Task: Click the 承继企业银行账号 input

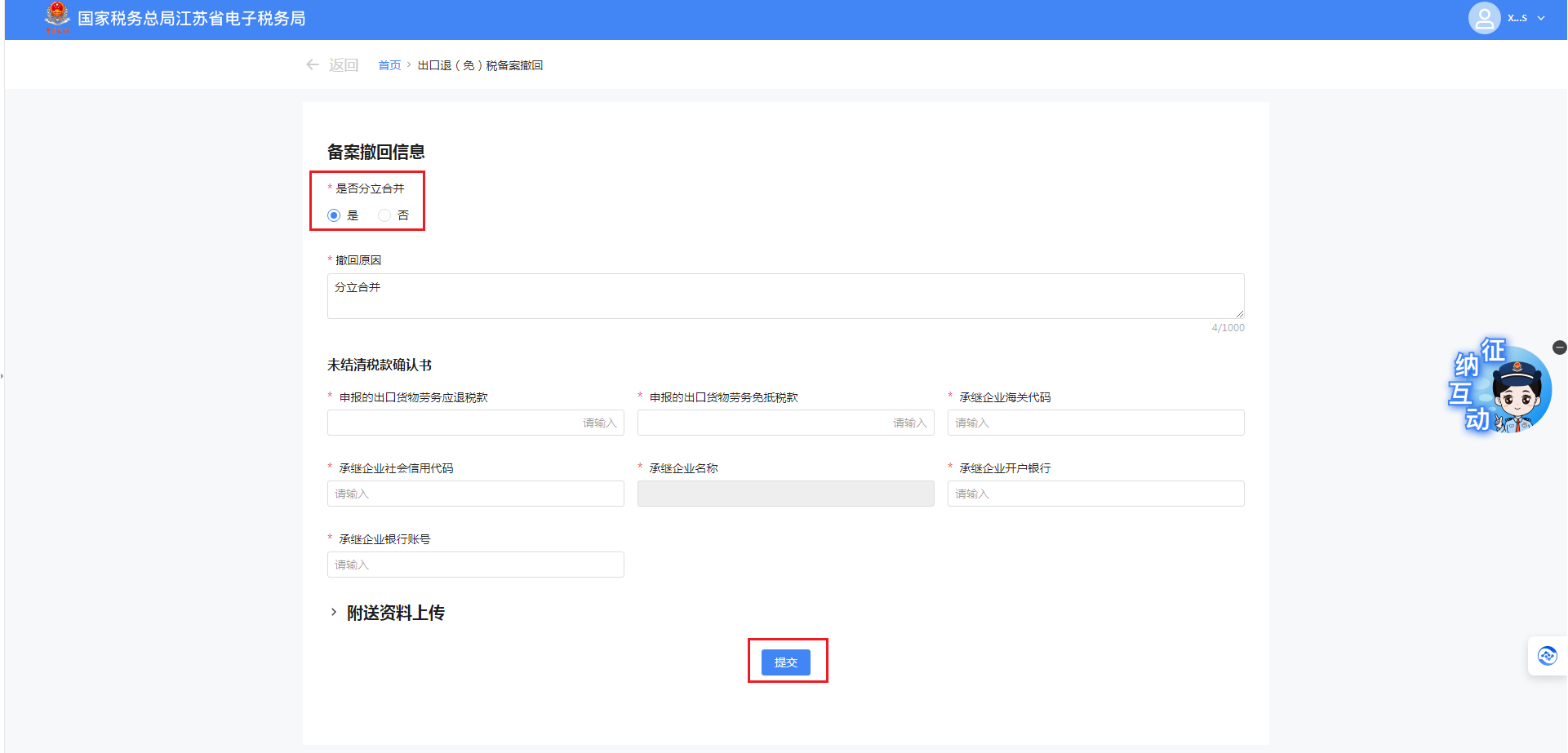Action: [475, 565]
